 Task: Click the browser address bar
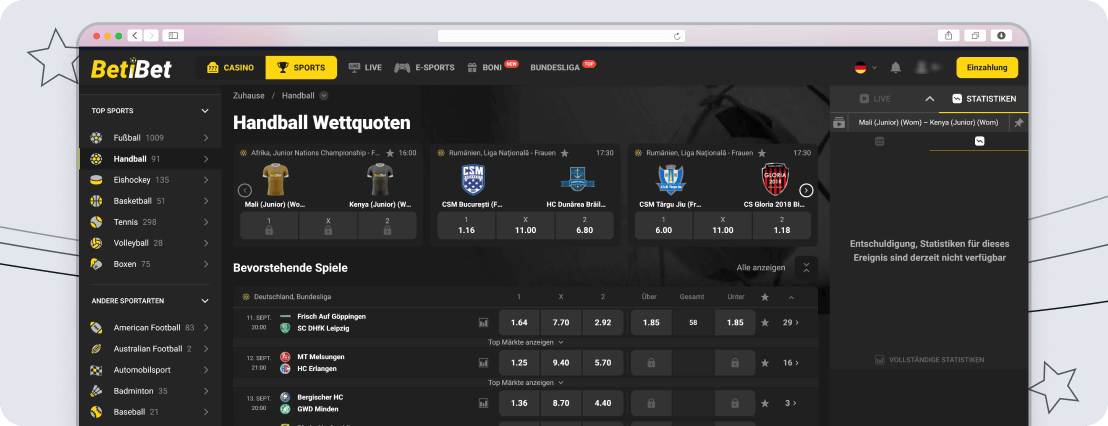(561, 35)
